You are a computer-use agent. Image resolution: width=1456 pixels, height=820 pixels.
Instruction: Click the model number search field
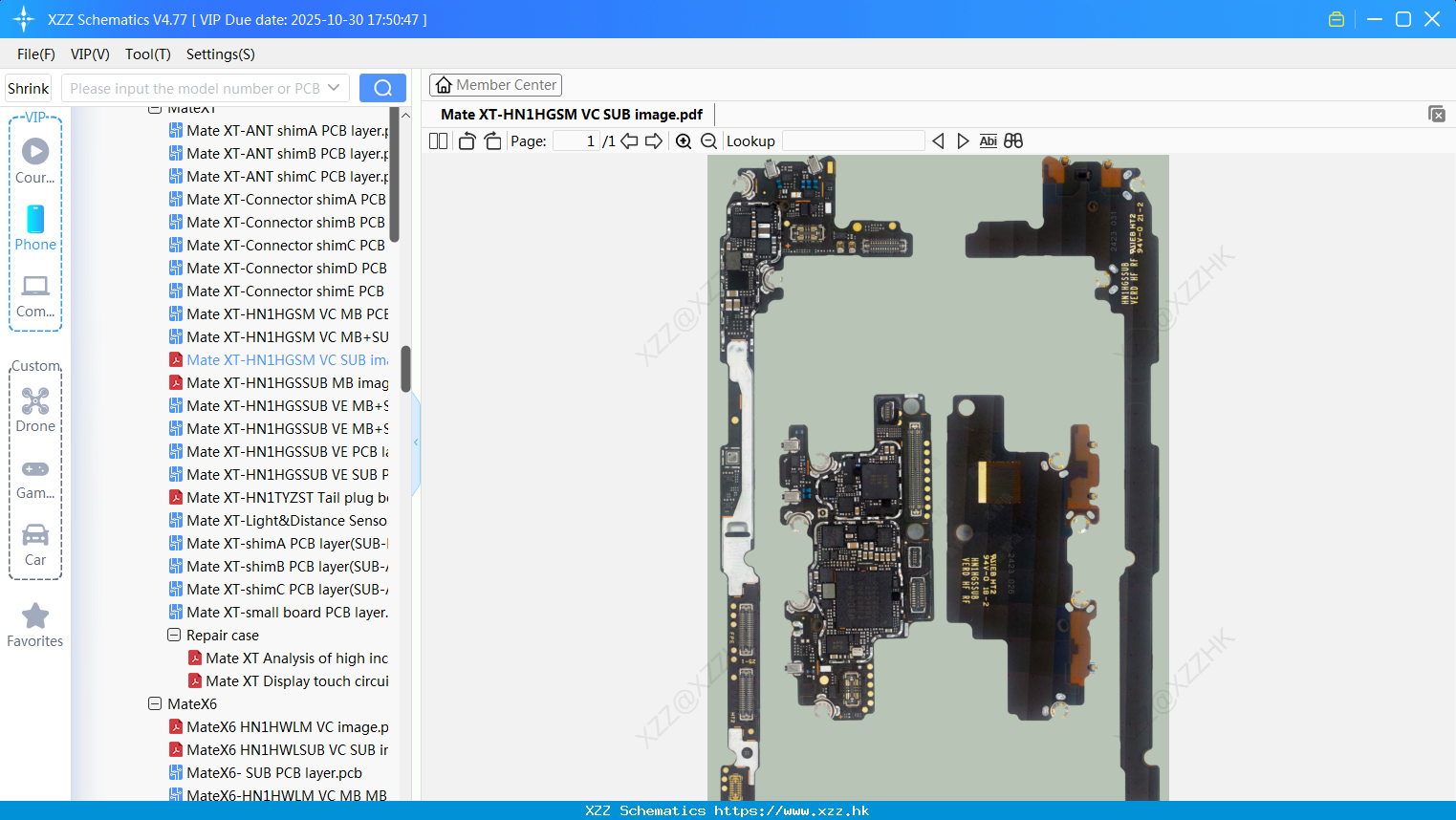coord(195,88)
